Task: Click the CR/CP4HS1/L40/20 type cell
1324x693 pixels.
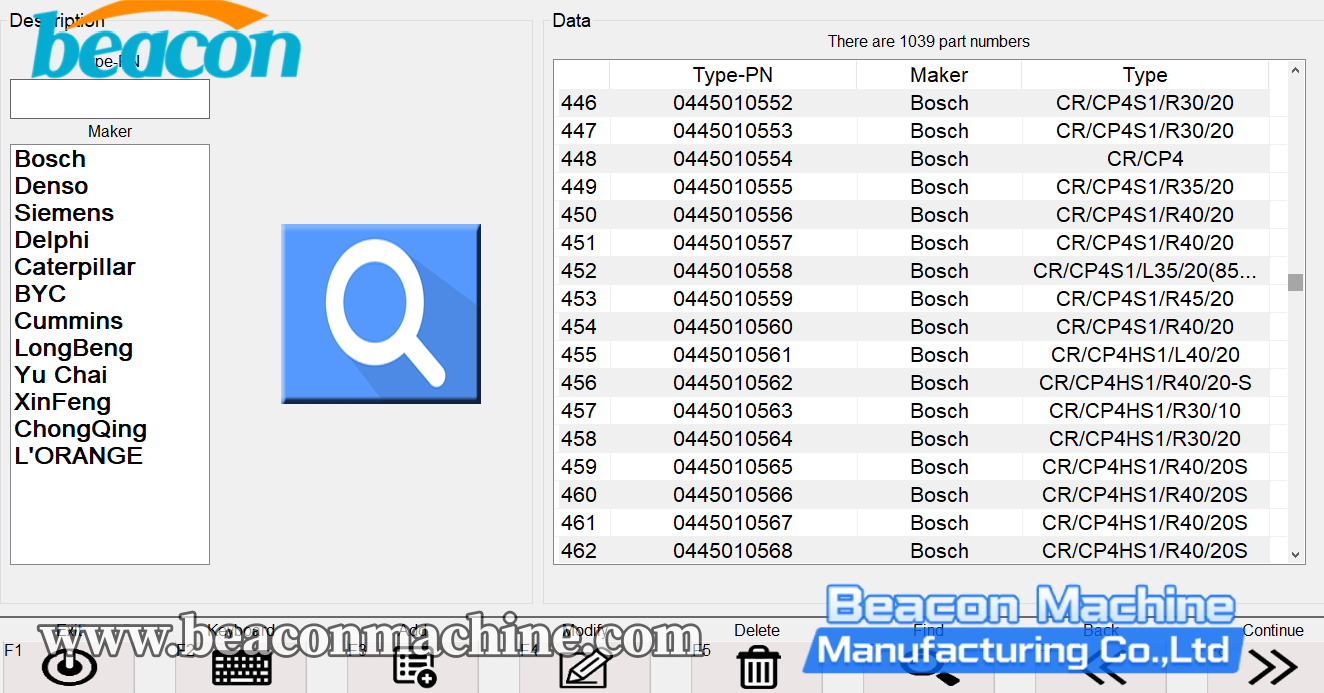Action: tap(1145, 355)
